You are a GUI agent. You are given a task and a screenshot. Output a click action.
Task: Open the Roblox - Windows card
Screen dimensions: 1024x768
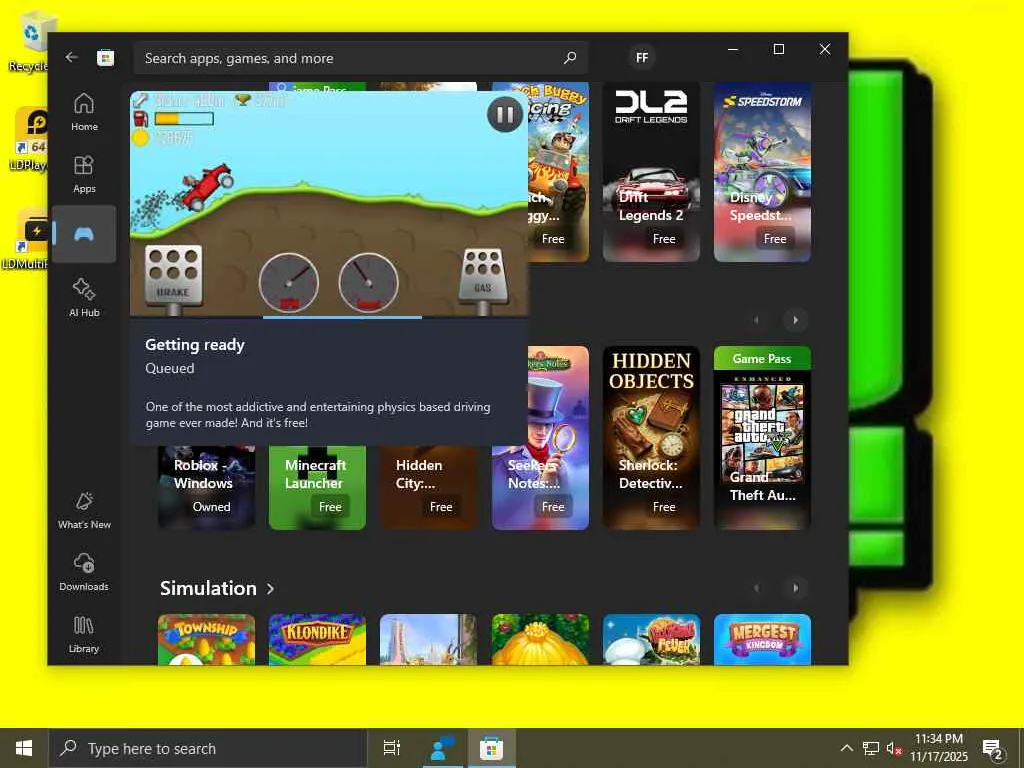[x=206, y=487]
